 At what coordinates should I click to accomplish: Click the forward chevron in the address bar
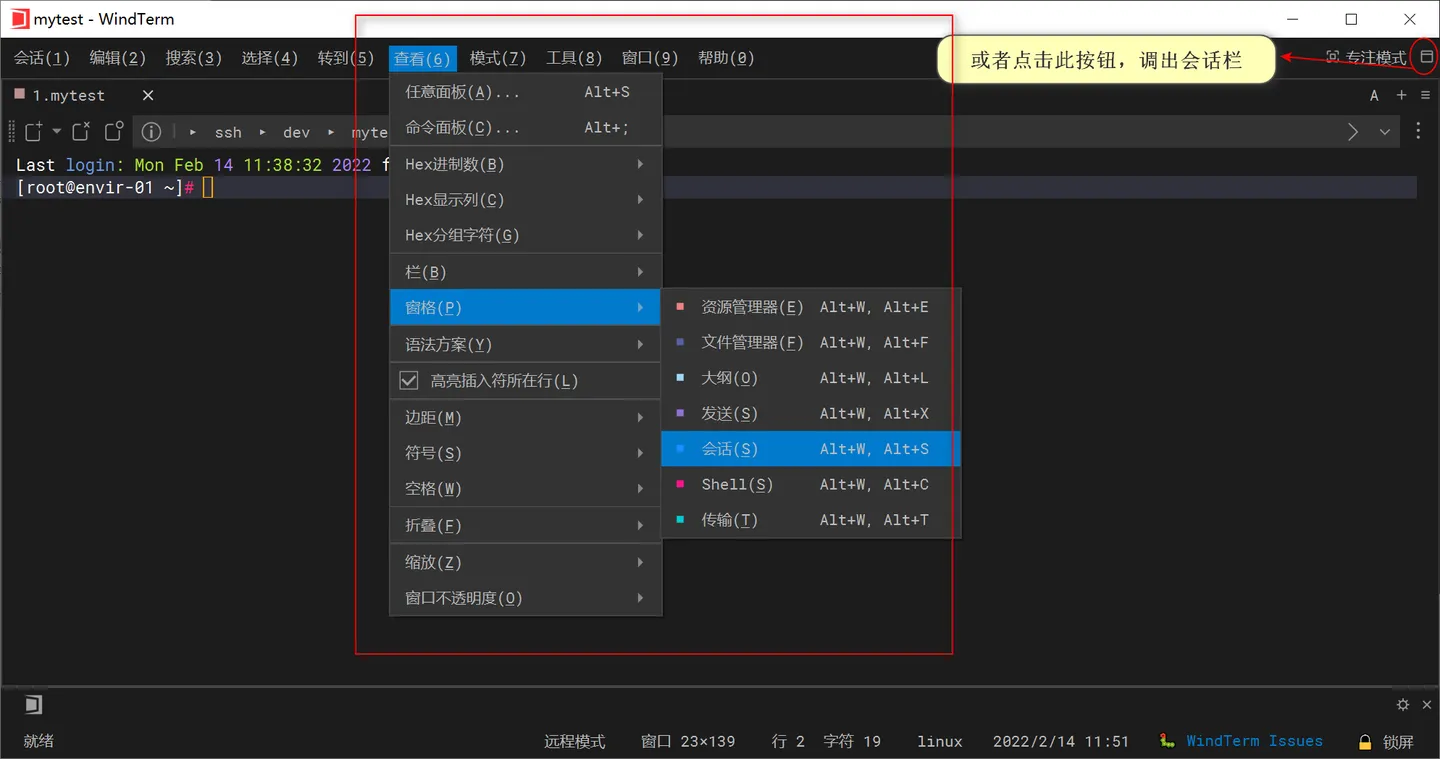coord(1353,131)
